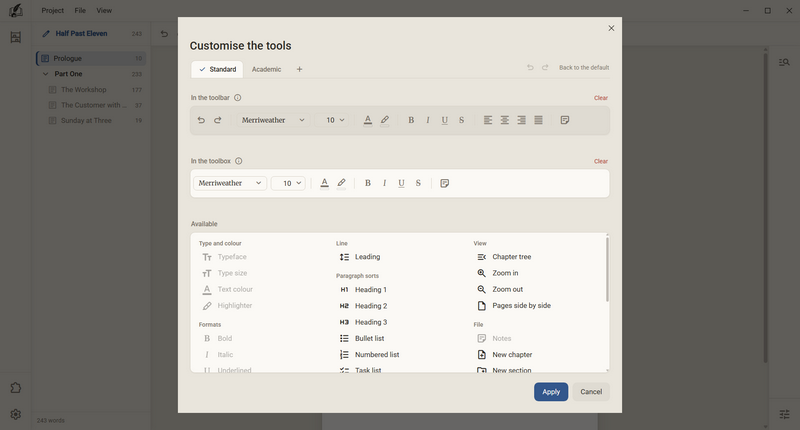Add Numbered list from Available list
The width and height of the screenshot is (800, 430).
click(369, 355)
